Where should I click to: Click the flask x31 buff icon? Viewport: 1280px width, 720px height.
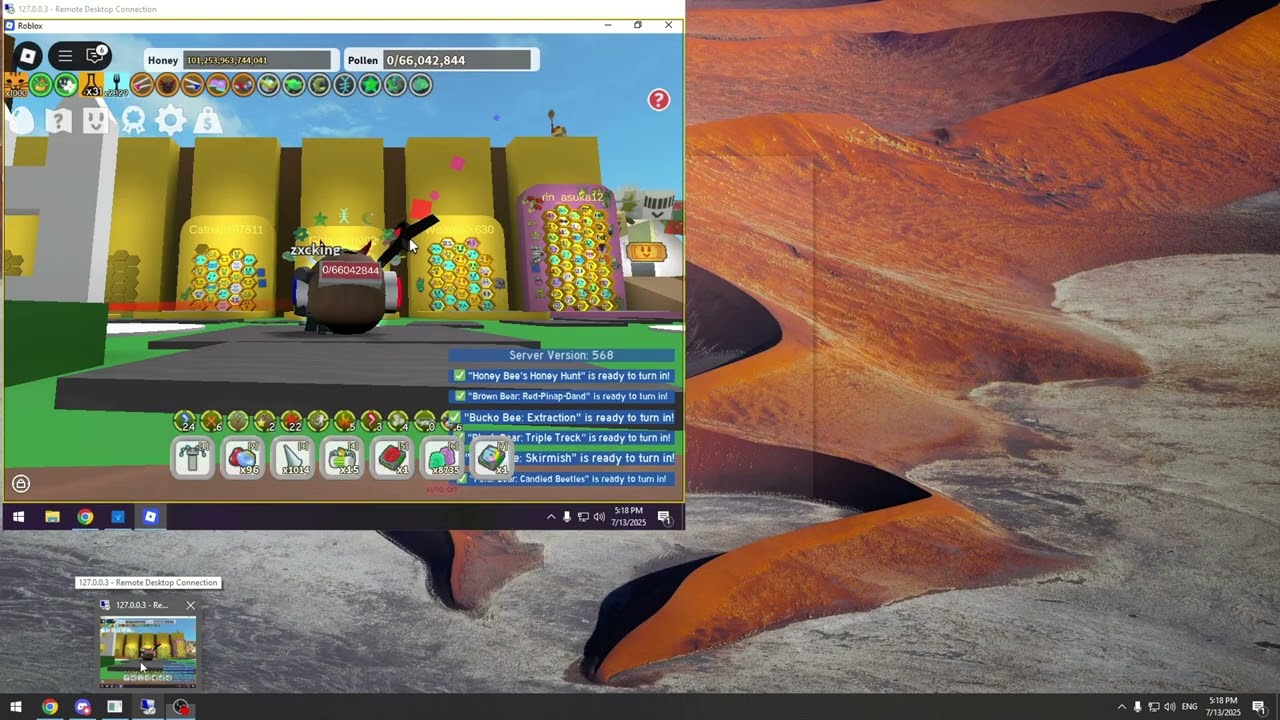pyautogui.click(x=91, y=85)
